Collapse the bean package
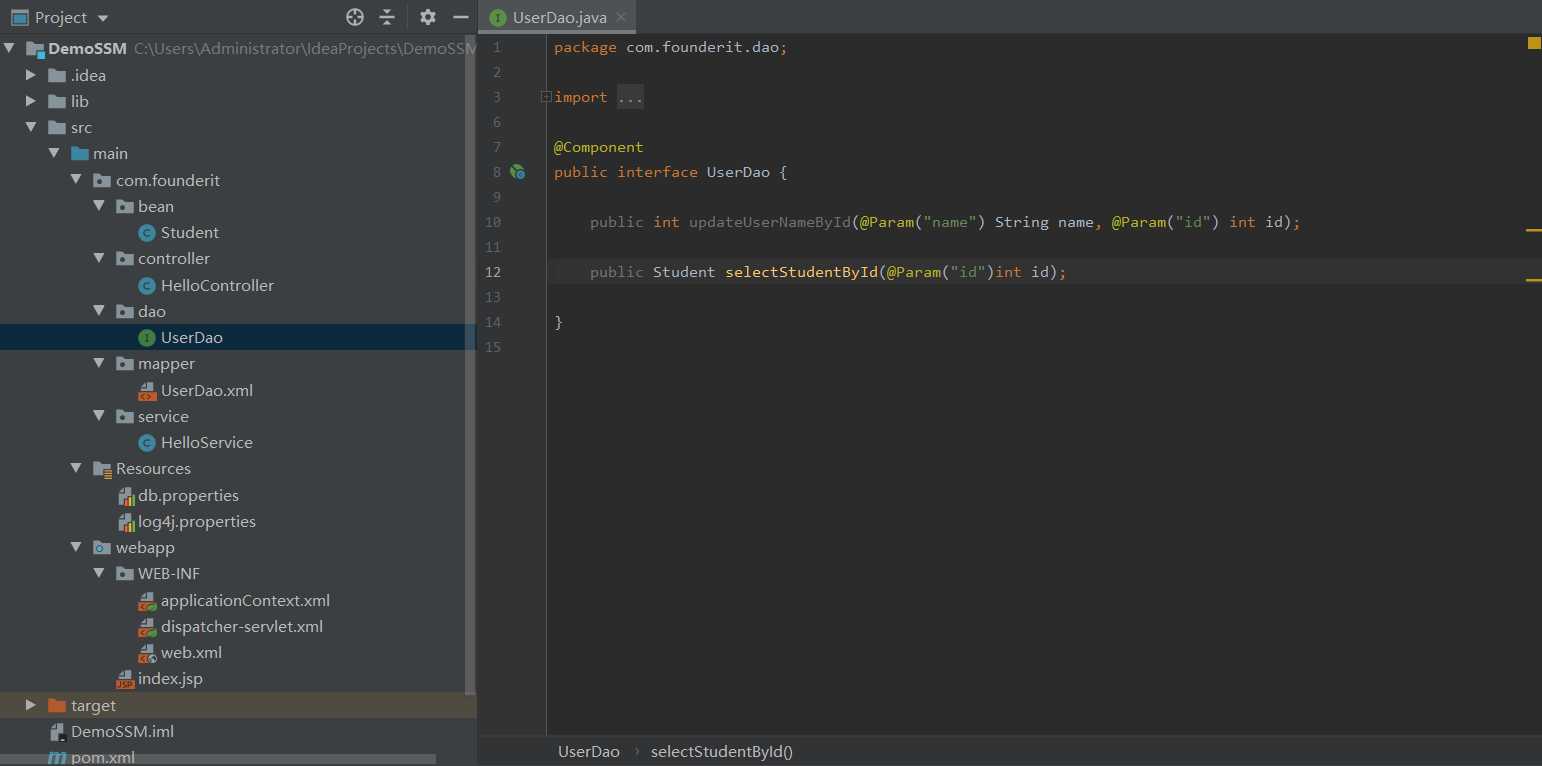 tap(99, 206)
